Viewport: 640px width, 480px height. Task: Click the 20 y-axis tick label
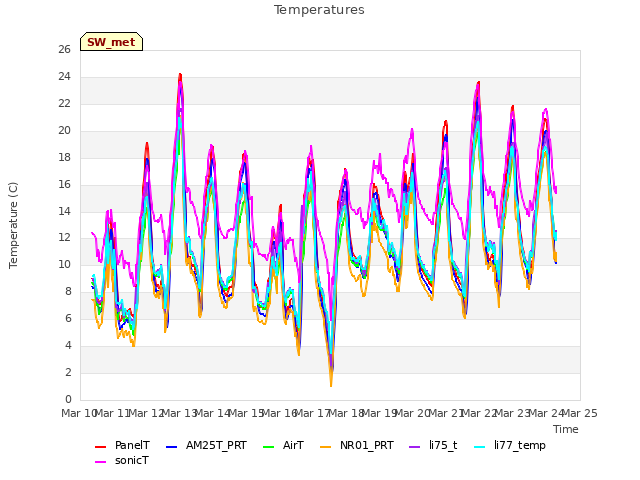pos(64,130)
